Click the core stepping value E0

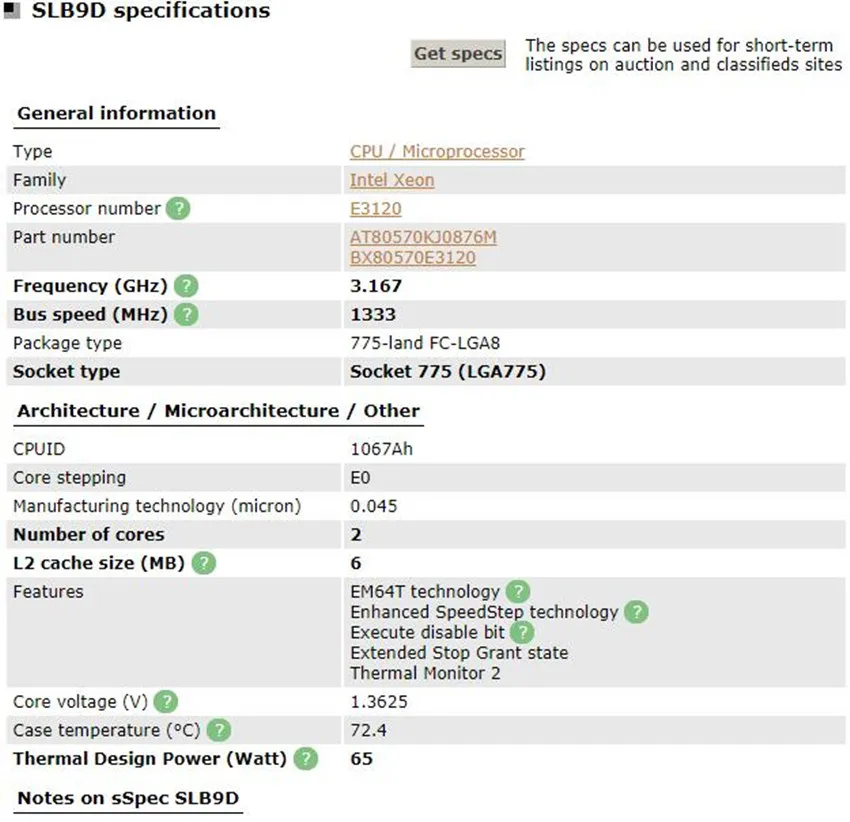[360, 478]
